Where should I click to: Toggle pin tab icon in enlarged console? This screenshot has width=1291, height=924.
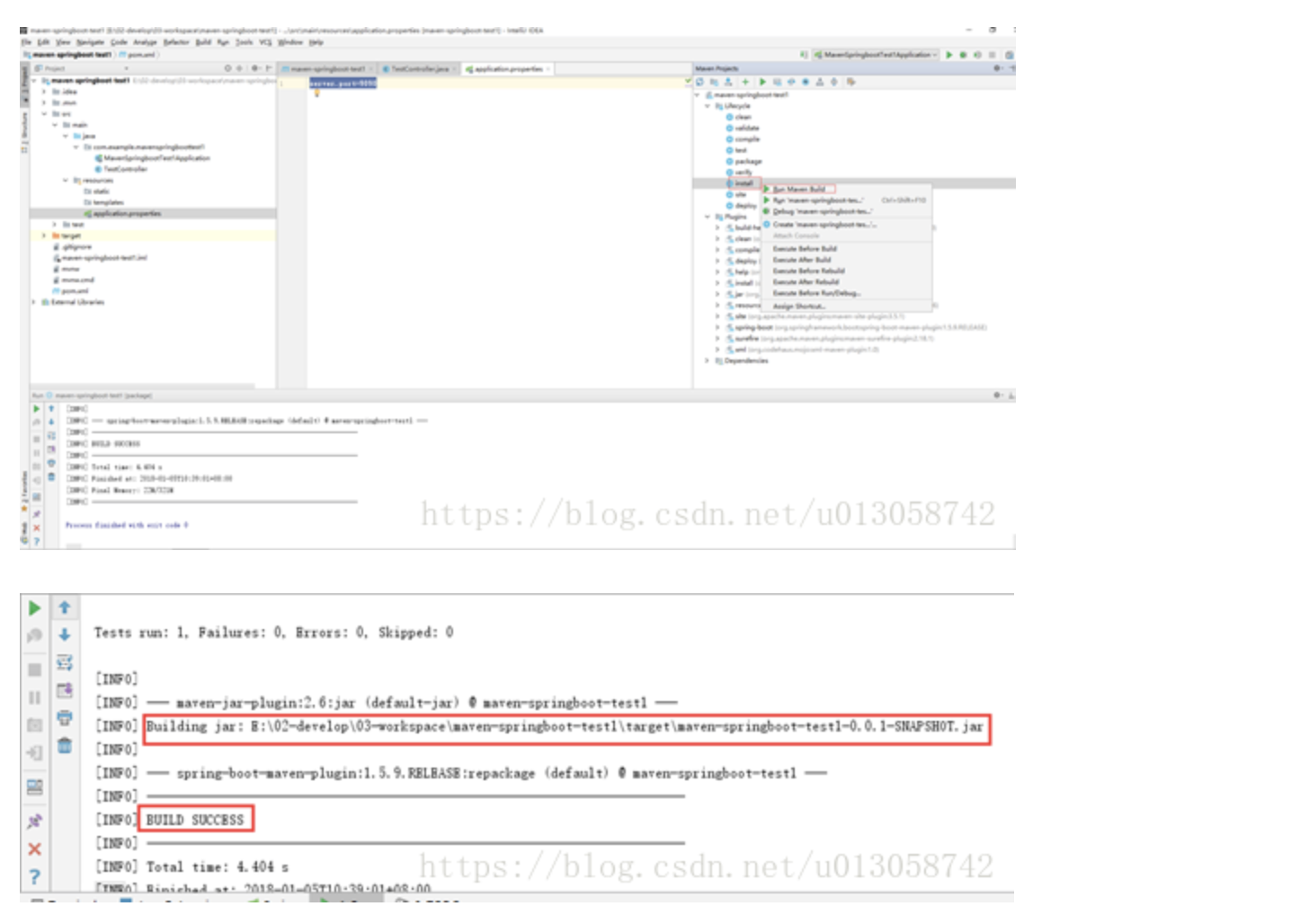34,821
